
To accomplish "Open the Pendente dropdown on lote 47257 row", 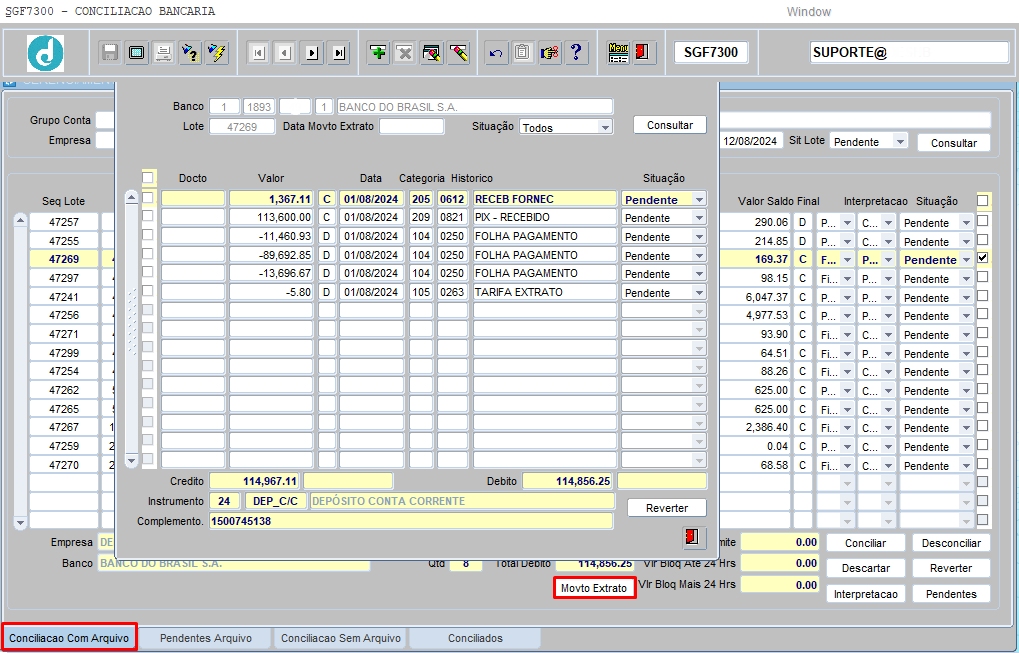I will [966, 223].
